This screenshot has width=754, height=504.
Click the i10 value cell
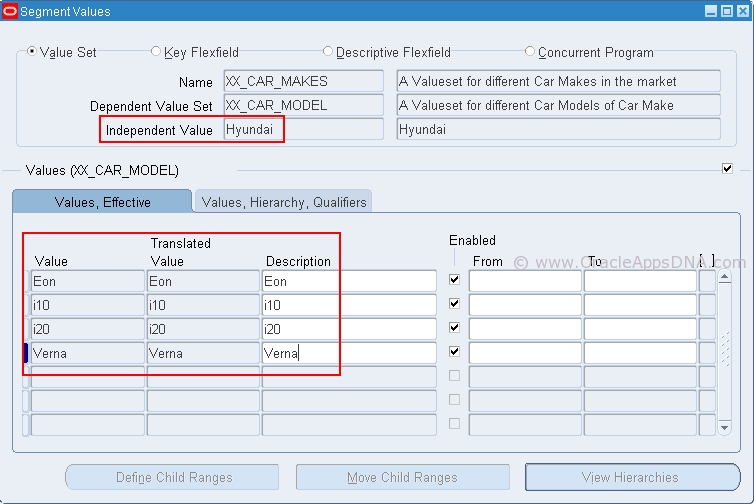[88, 305]
